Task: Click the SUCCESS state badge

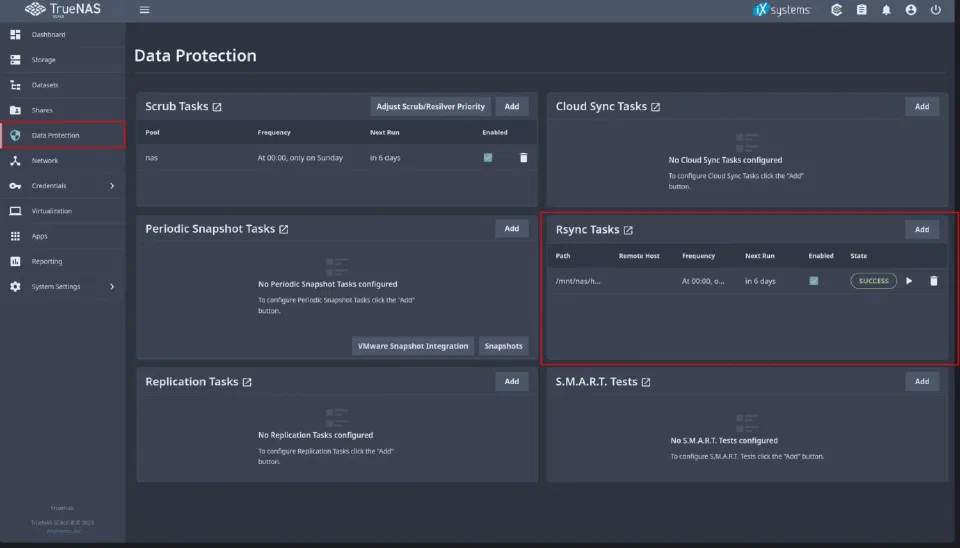Action: pos(873,281)
